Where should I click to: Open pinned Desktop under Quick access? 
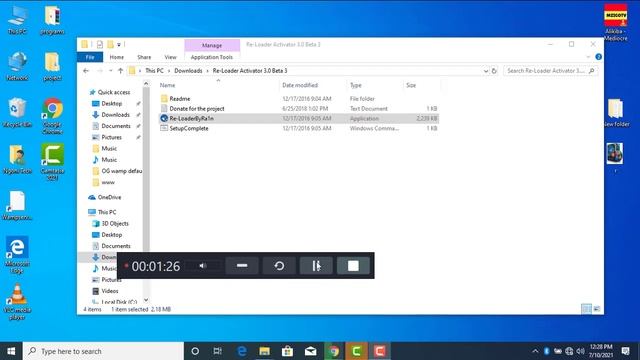pyautogui.click(x=111, y=104)
